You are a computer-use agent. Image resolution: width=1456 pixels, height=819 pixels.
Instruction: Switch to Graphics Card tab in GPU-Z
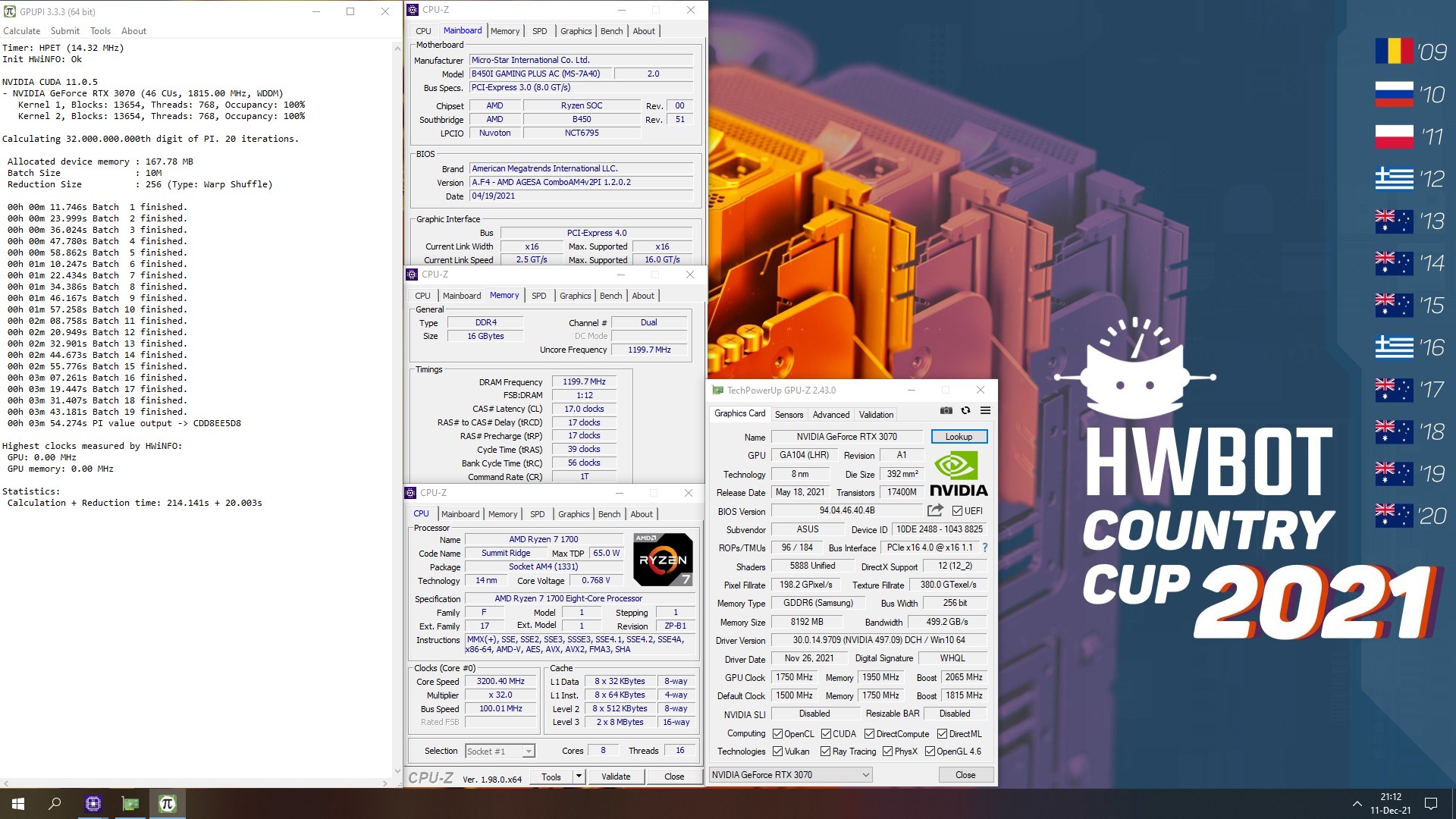point(739,413)
